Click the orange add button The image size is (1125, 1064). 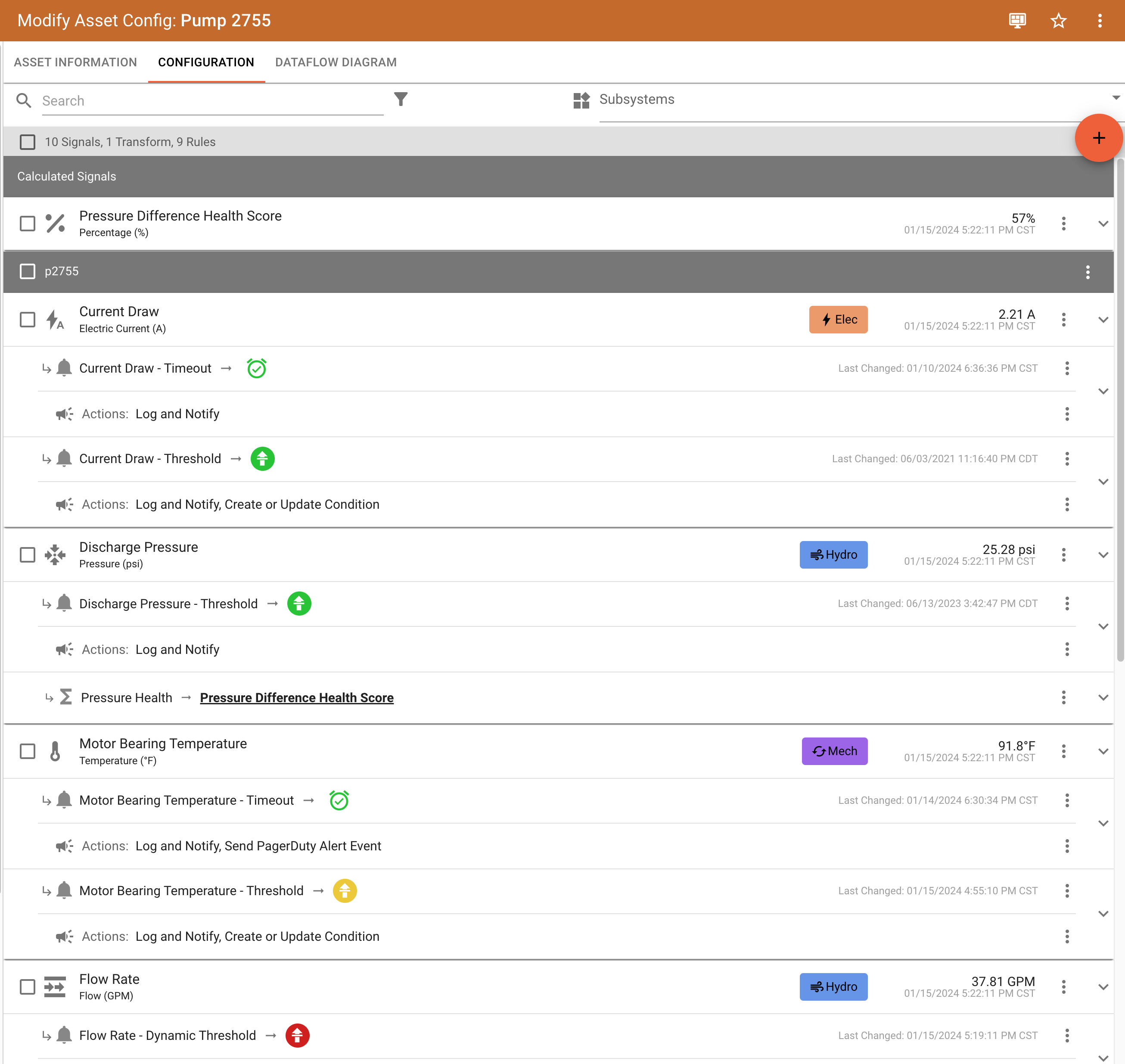1099,137
